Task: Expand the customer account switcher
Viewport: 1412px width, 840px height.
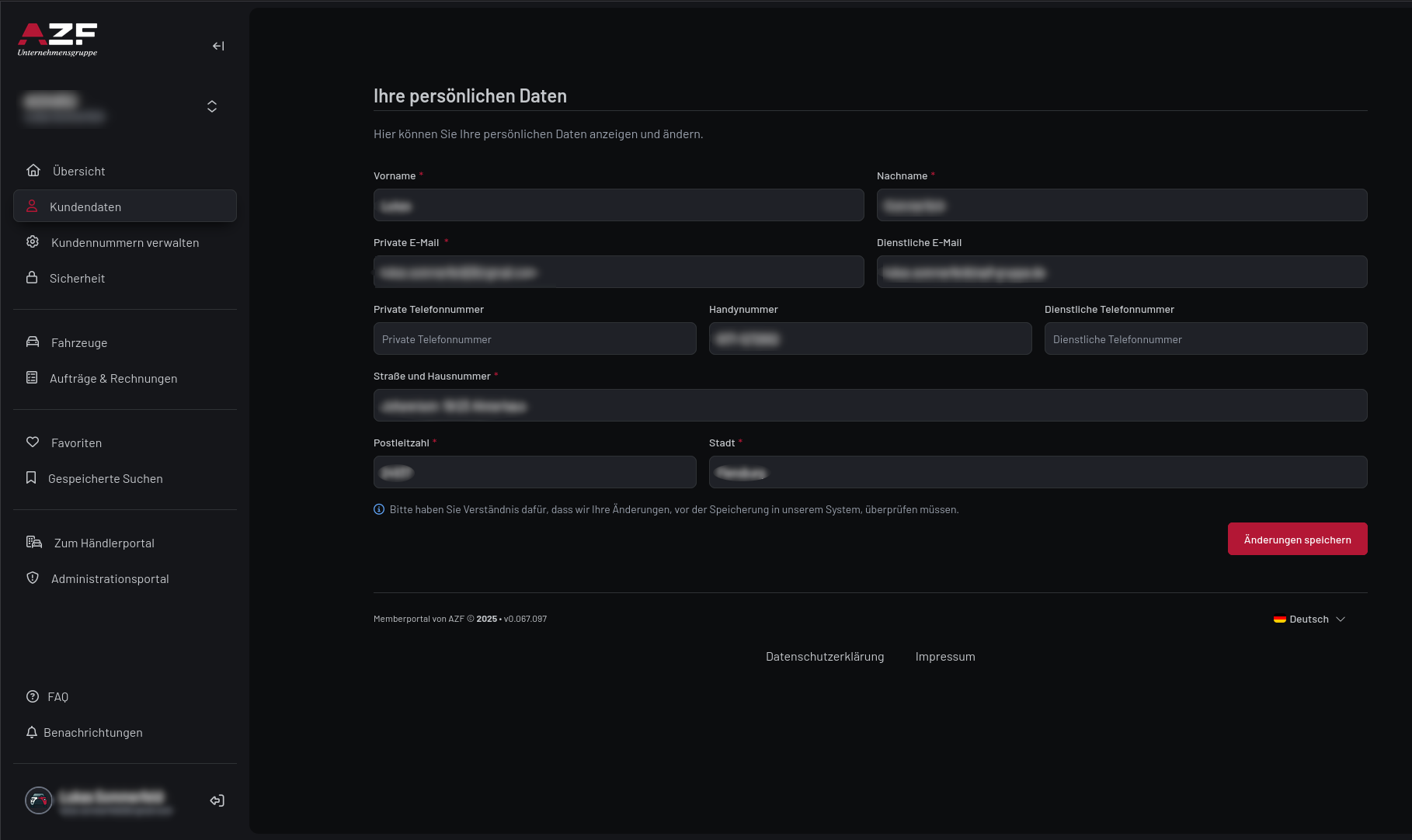Action: click(x=212, y=106)
